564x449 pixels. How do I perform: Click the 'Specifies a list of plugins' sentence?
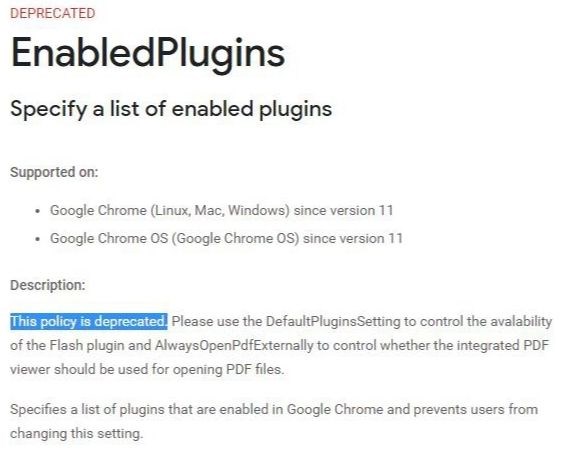pos(274,409)
